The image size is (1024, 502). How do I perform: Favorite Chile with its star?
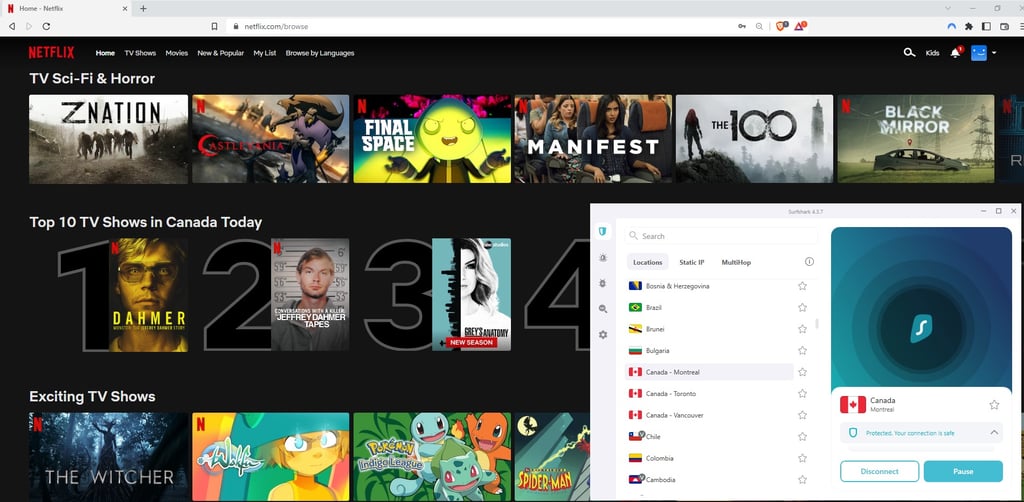pyautogui.click(x=803, y=437)
